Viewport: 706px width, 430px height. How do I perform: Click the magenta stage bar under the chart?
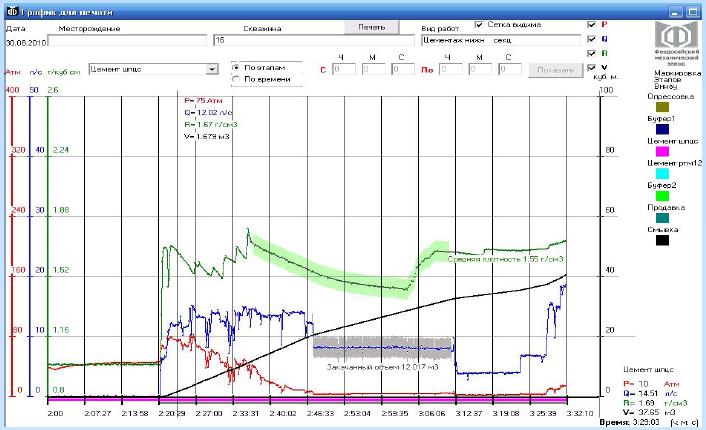point(307,400)
